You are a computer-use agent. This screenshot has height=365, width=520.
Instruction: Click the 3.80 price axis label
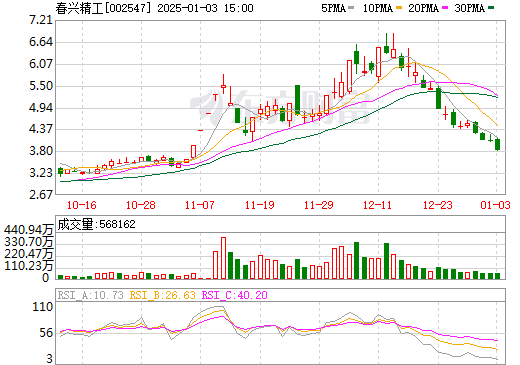tap(41, 151)
